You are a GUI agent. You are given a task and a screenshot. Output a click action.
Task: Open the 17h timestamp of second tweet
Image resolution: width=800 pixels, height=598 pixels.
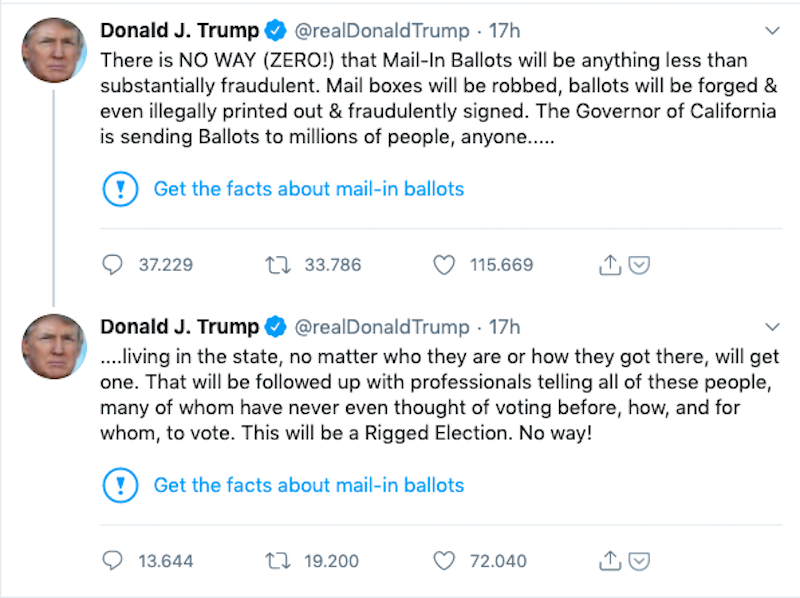point(506,327)
